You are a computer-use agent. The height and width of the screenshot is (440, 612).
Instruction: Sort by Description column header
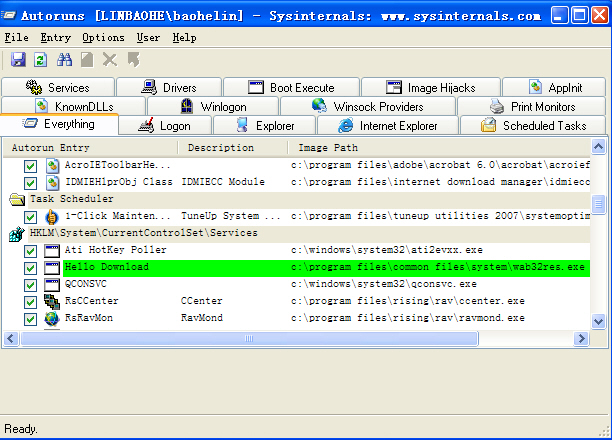233,148
